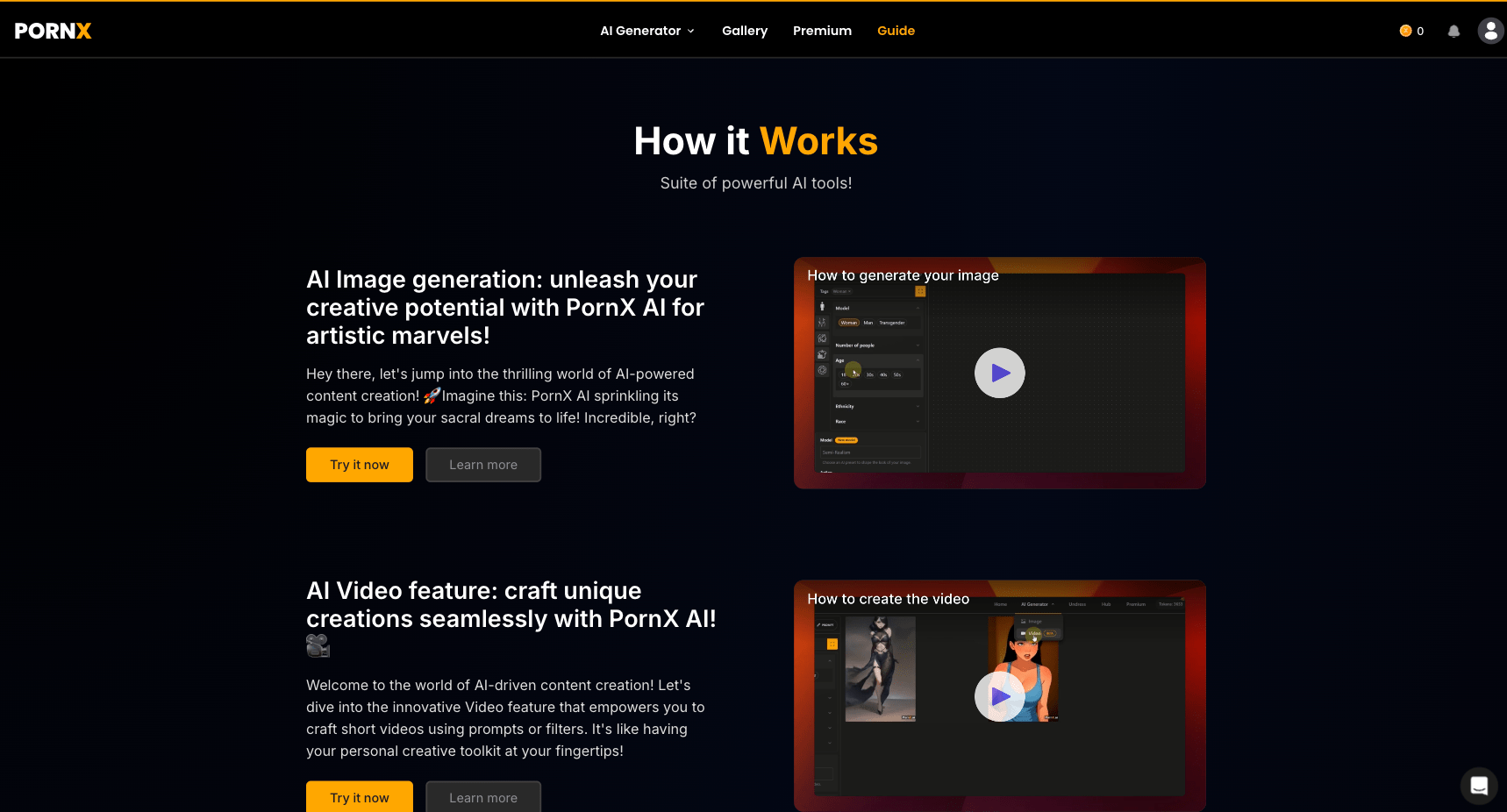Click the 'How it Works' page title
This screenshot has width=1507, height=812.
tap(756, 141)
